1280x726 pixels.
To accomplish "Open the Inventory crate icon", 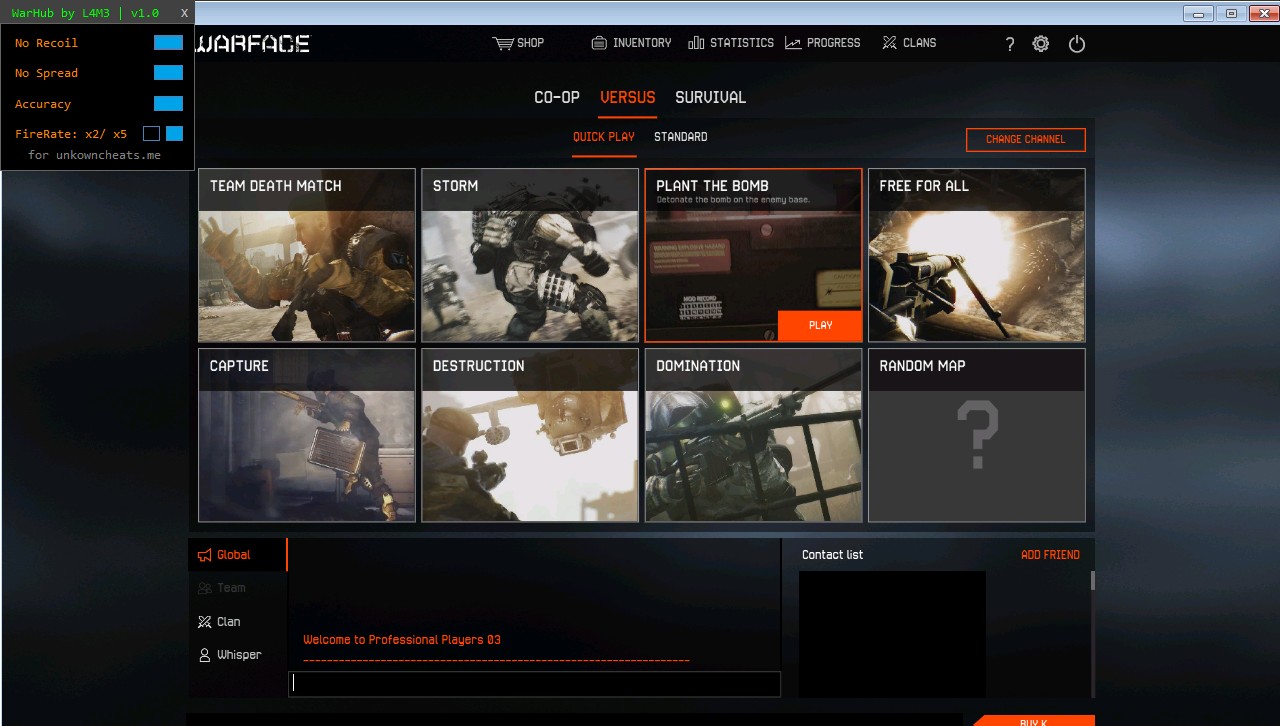I will tap(599, 43).
